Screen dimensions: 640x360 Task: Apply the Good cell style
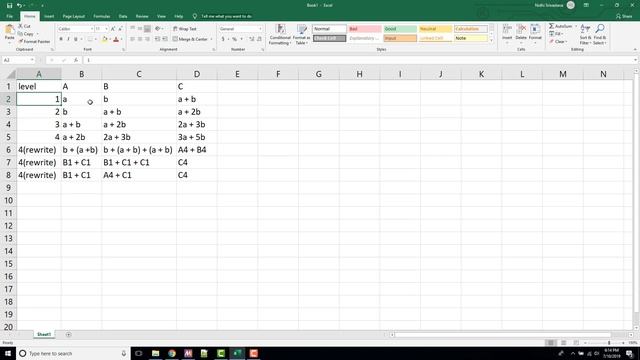pyautogui.click(x=400, y=29)
